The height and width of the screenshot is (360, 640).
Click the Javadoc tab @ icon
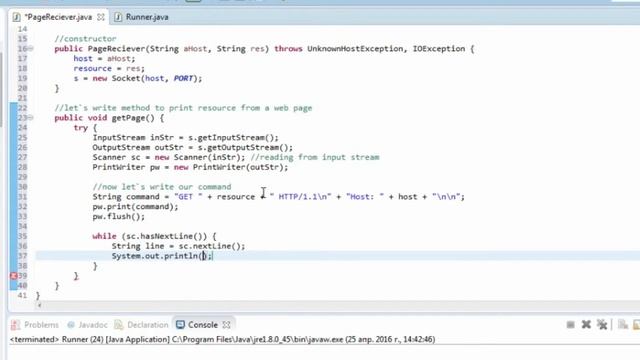[x=71, y=325]
